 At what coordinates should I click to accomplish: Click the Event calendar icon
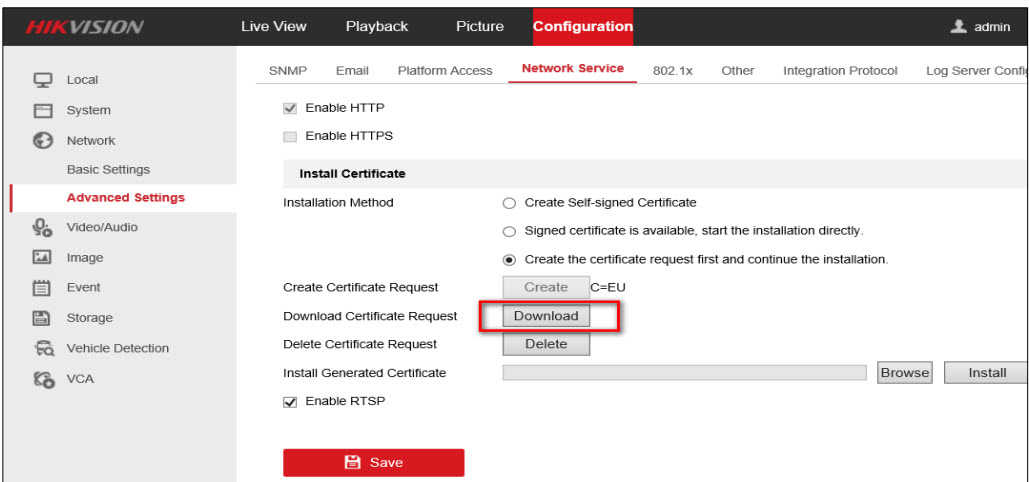43,288
